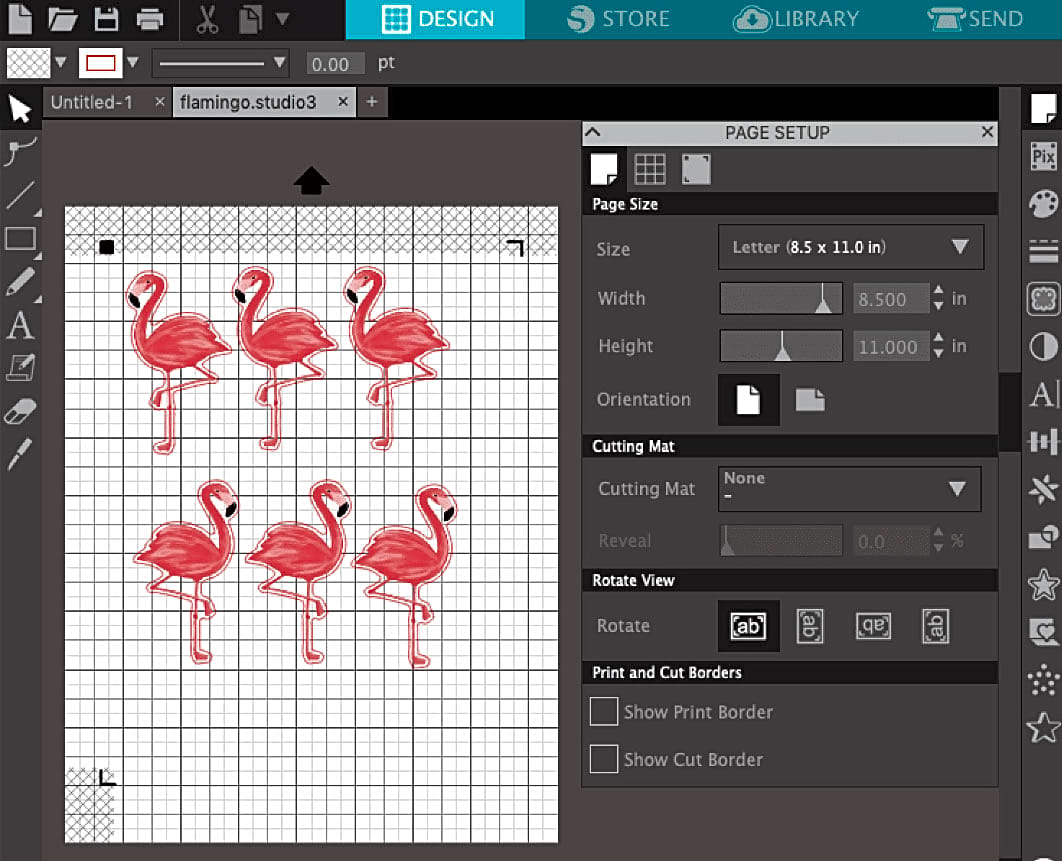
Task: Open the dropdown arrow beside the paste icon
Action: 283,18
